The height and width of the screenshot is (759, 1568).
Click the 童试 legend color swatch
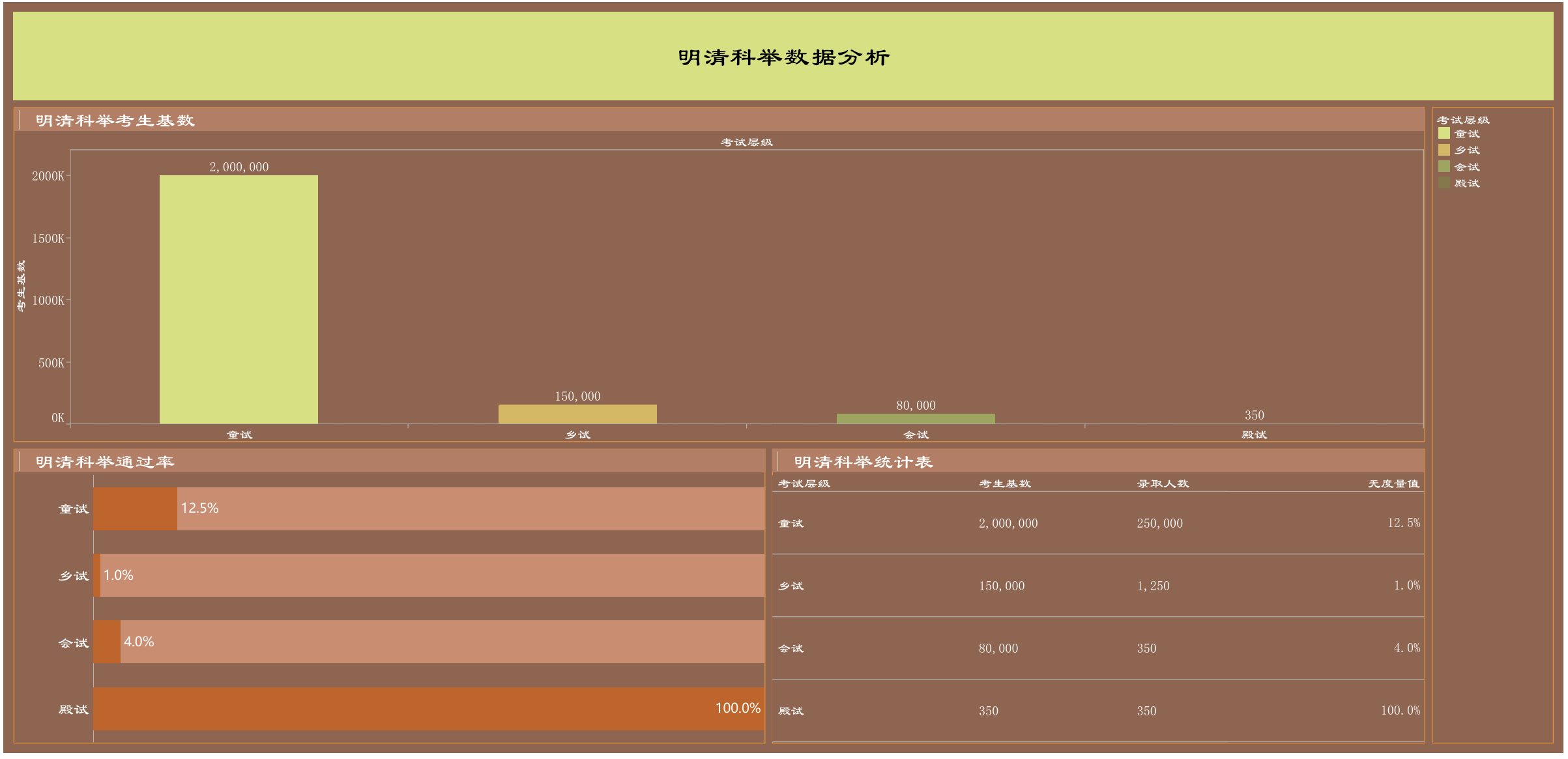1444,134
